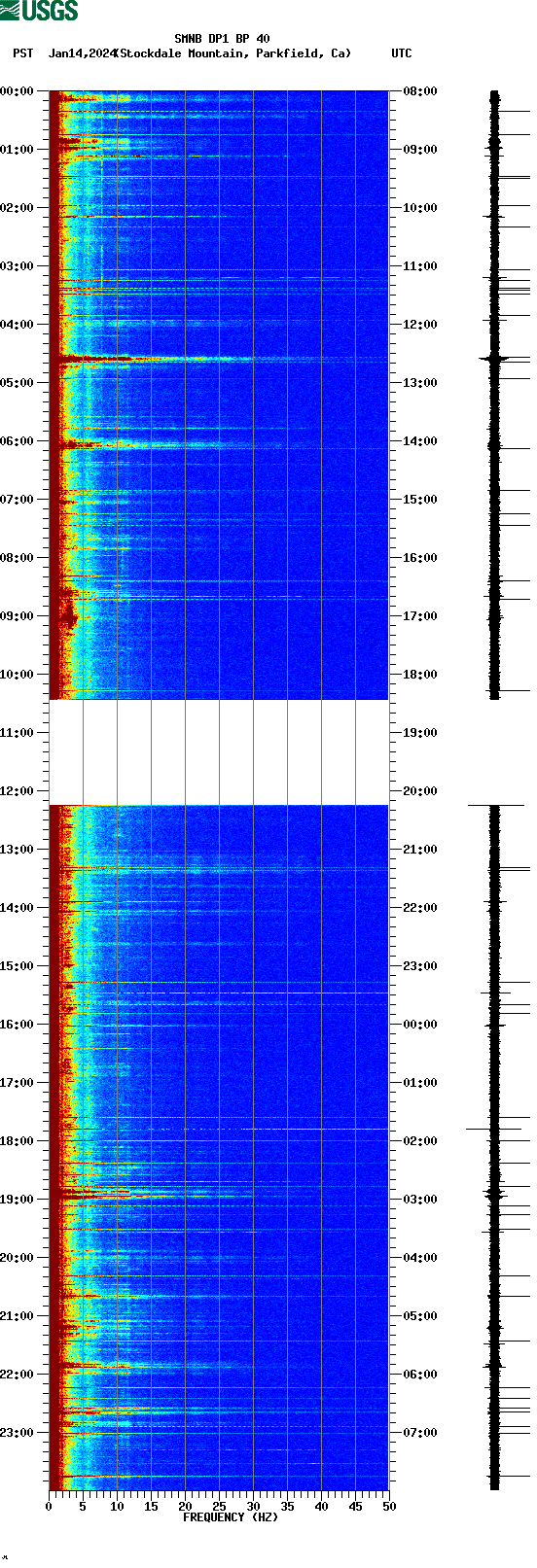Click the 20:00 label on UTC axis
Image resolution: width=537 pixels, height=1568 pixels.
[x=420, y=791]
